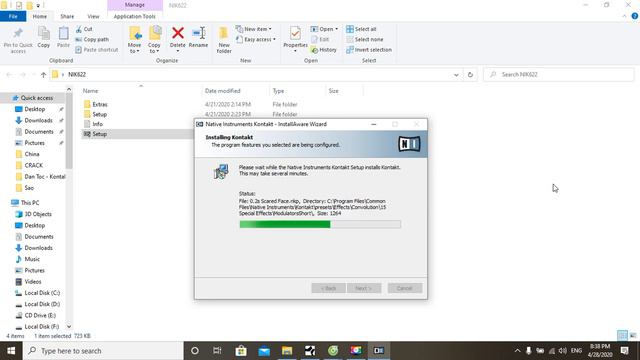The height and width of the screenshot is (360, 640).
Task: Open Videos under This PC
Action: [33, 282]
